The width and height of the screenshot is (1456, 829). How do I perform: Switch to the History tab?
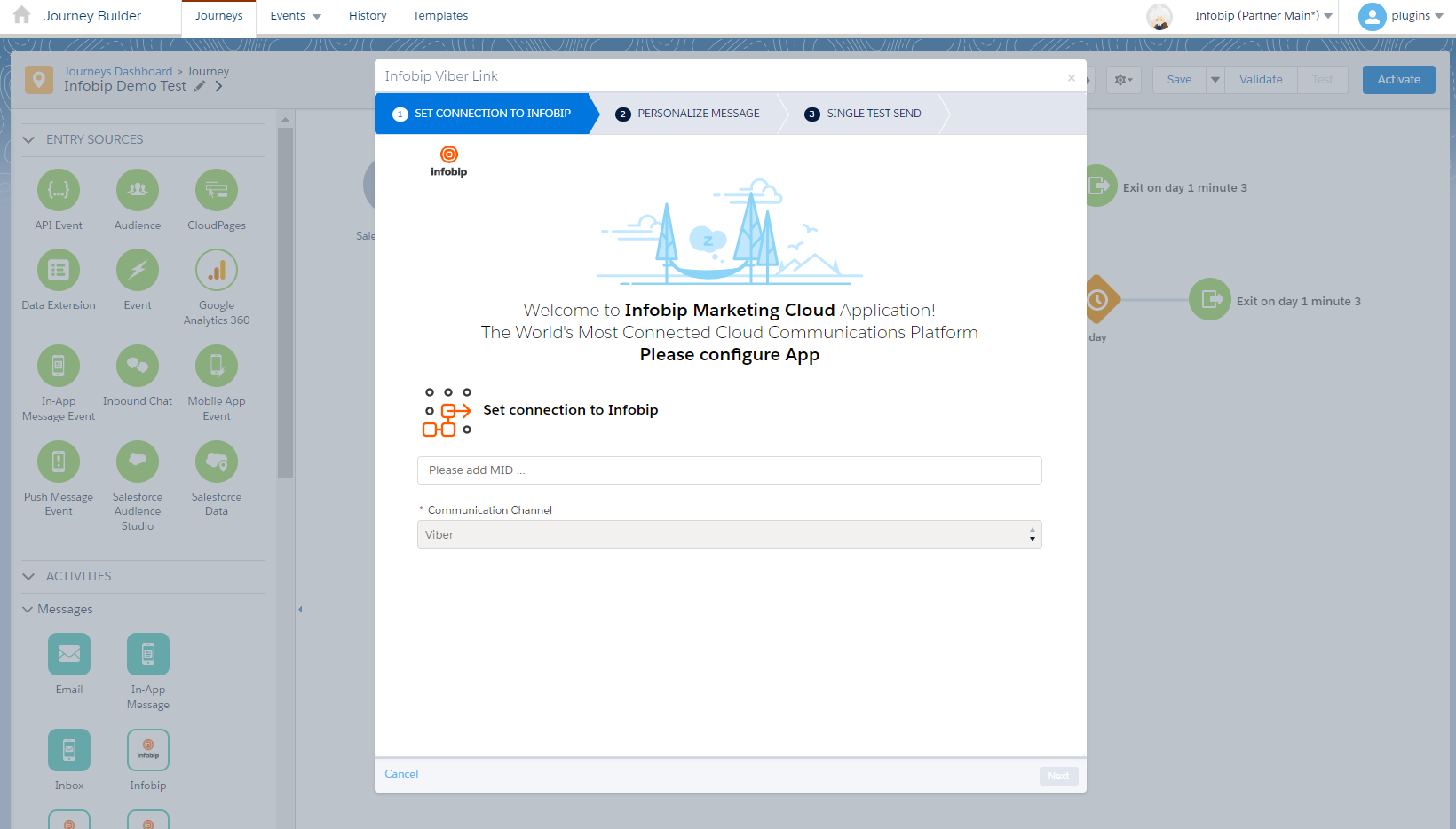tap(368, 16)
